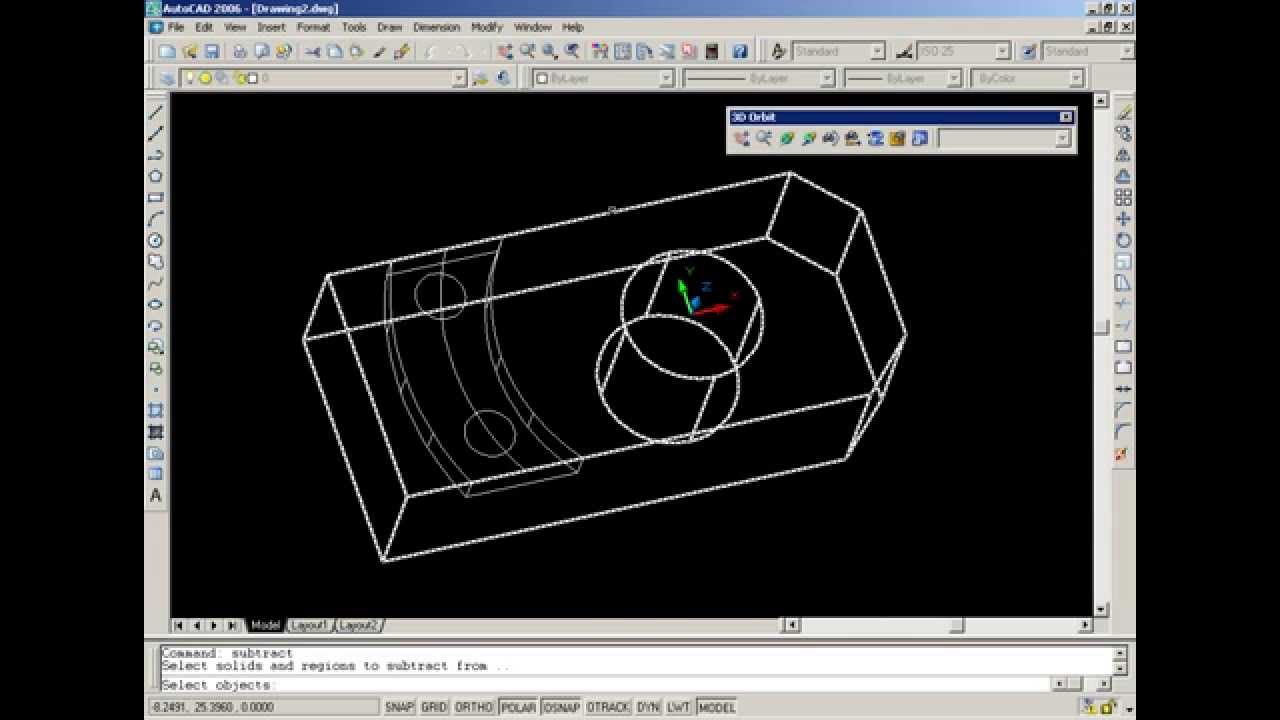Select the Ellipse draw tool
1280x720 pixels.
click(156, 304)
